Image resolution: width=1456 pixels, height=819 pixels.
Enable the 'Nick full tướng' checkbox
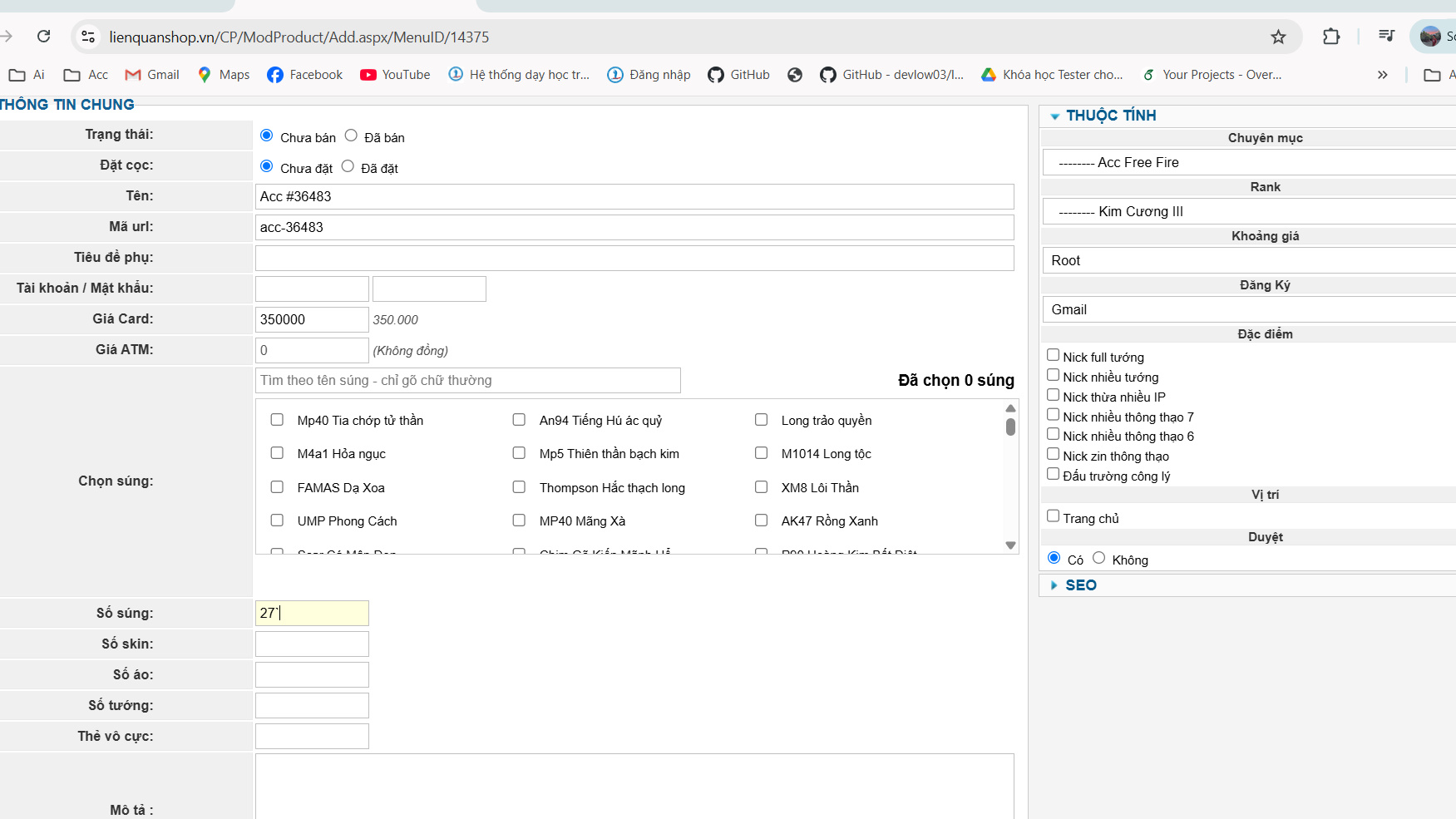coord(1053,355)
